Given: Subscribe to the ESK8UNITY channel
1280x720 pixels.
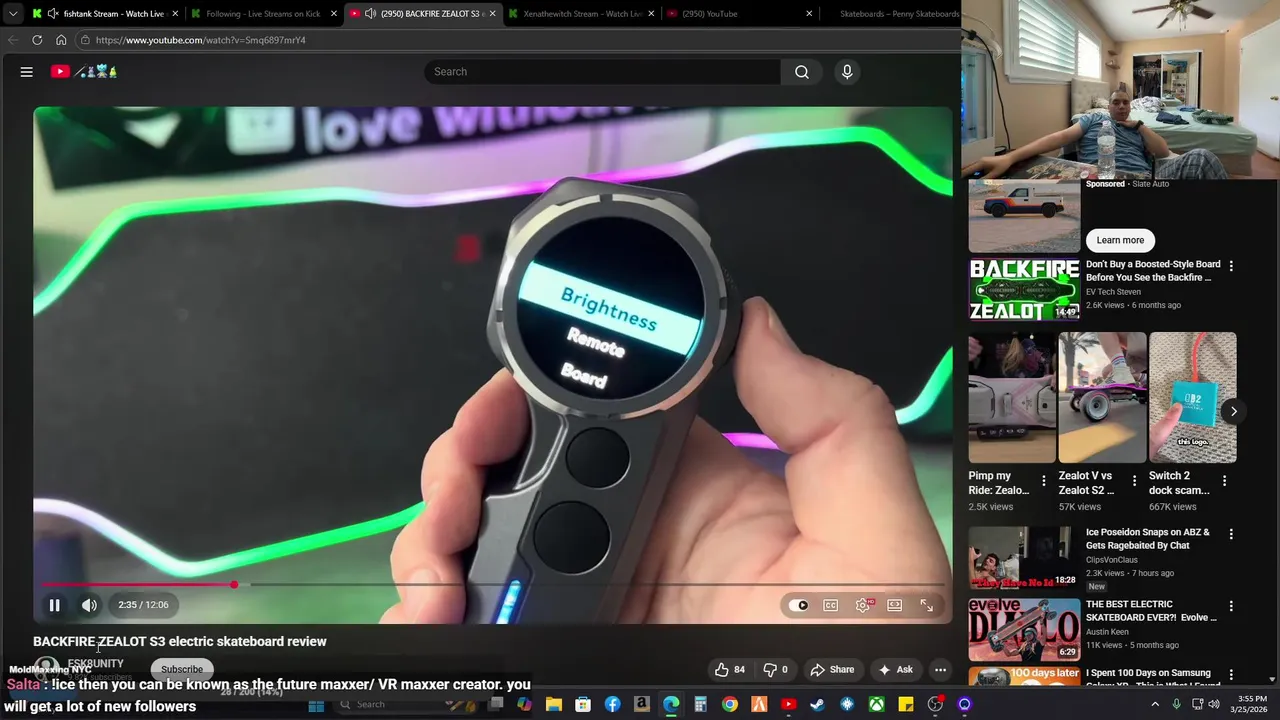Looking at the screenshot, I should 182,669.
